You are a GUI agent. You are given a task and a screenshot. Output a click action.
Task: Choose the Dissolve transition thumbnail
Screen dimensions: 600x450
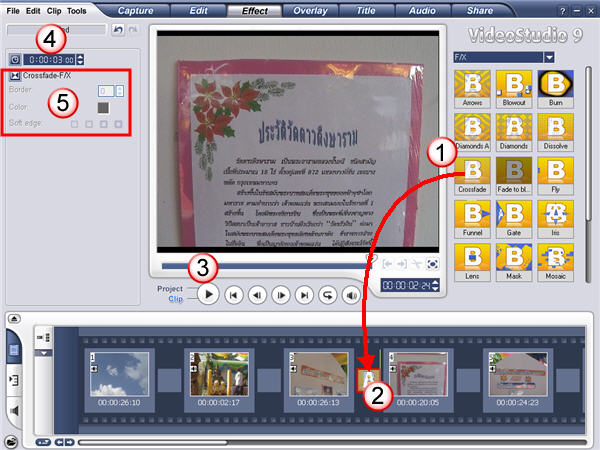click(555, 130)
